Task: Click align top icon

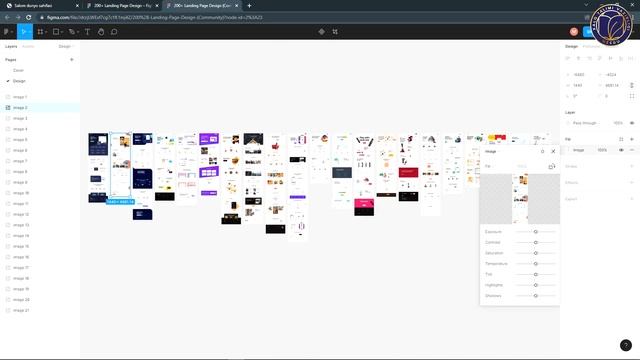Action: pyautogui.click(x=600, y=58)
